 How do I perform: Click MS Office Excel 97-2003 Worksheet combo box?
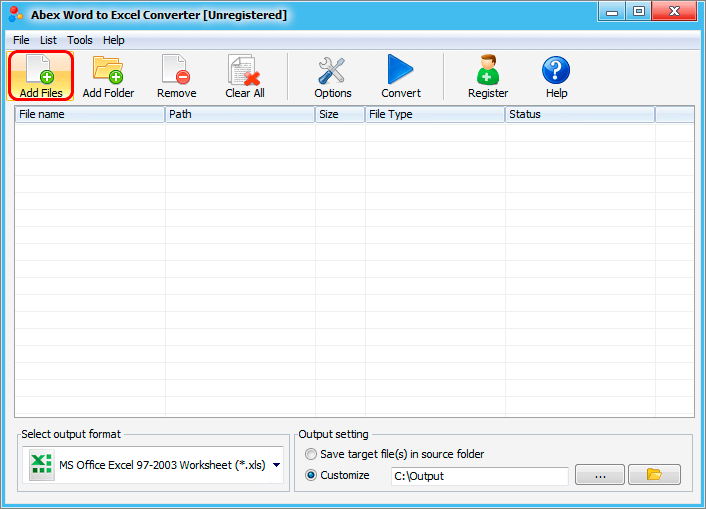[x=153, y=465]
